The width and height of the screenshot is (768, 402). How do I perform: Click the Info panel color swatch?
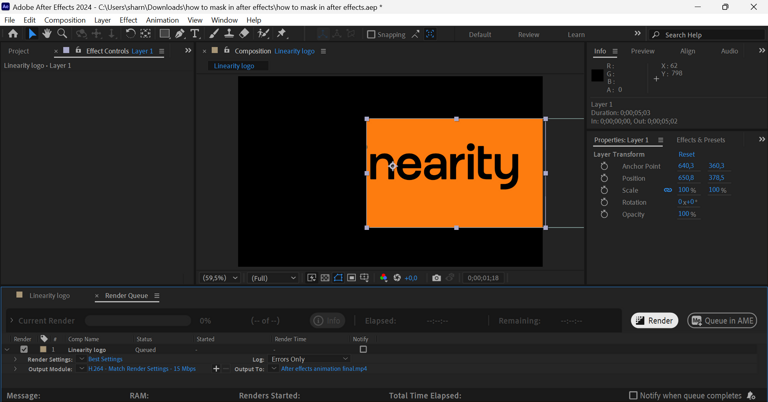point(597,75)
